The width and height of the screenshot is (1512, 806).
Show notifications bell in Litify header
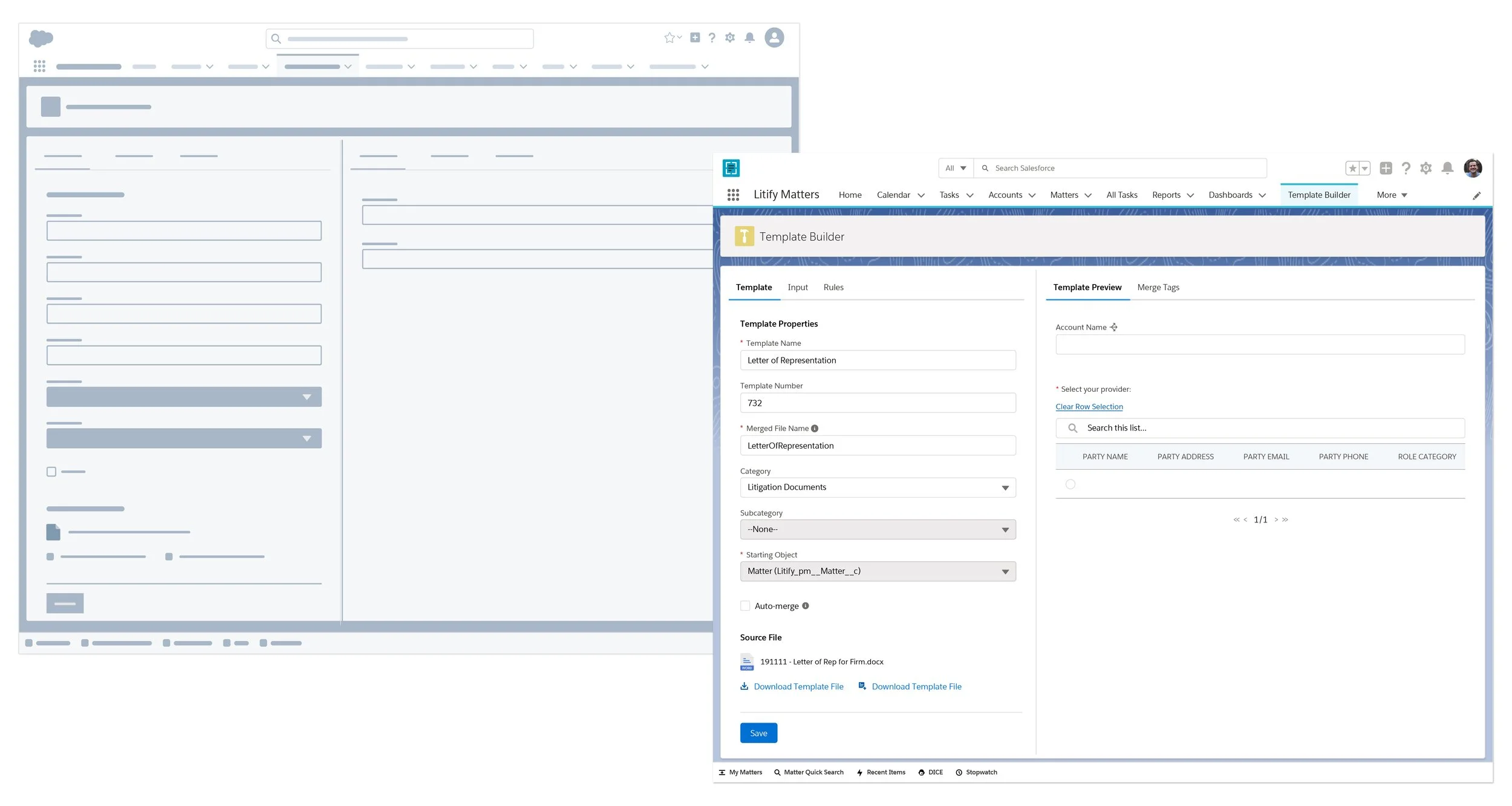click(1447, 168)
